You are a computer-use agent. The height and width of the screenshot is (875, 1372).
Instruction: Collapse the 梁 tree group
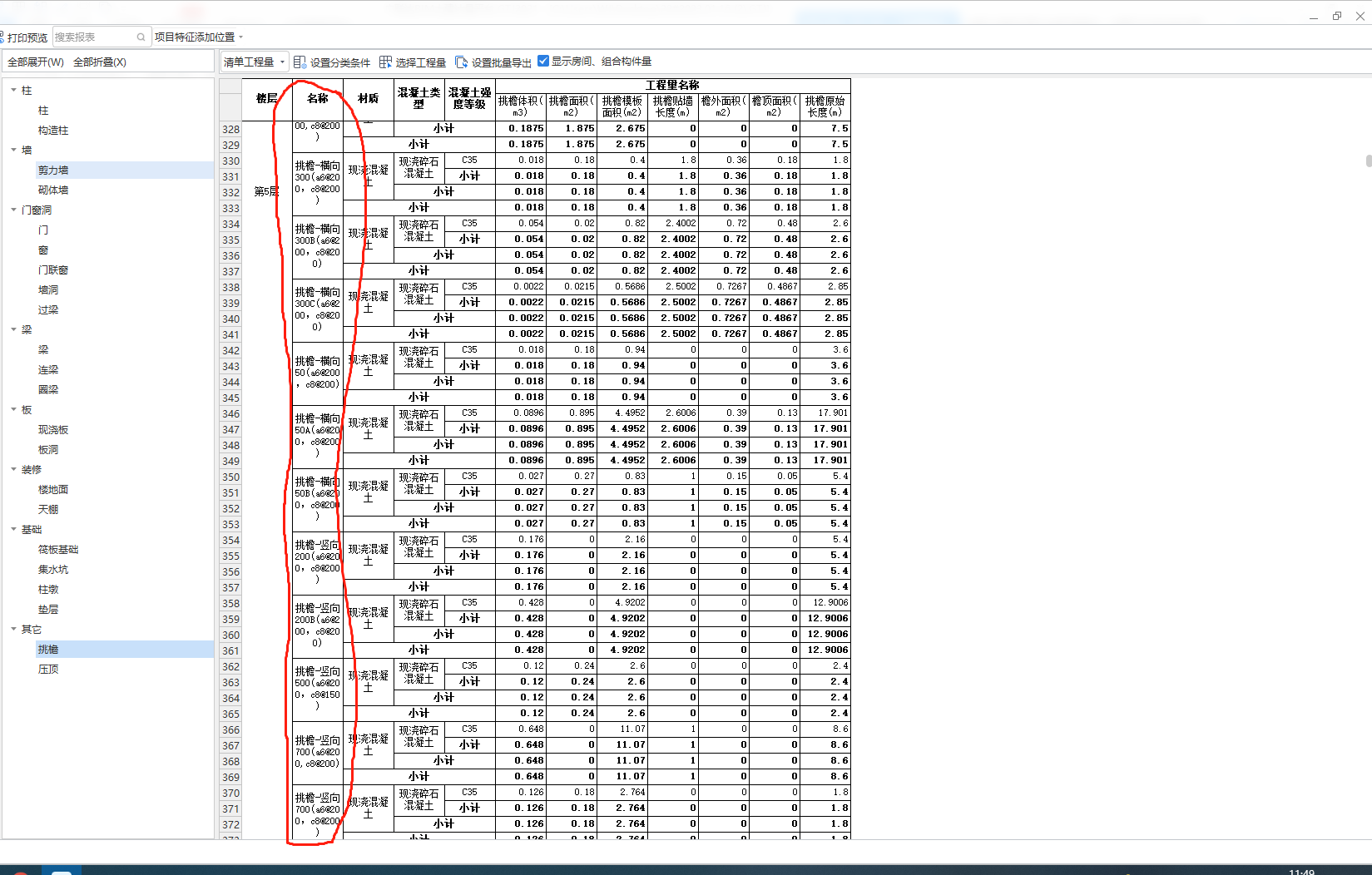(13, 329)
